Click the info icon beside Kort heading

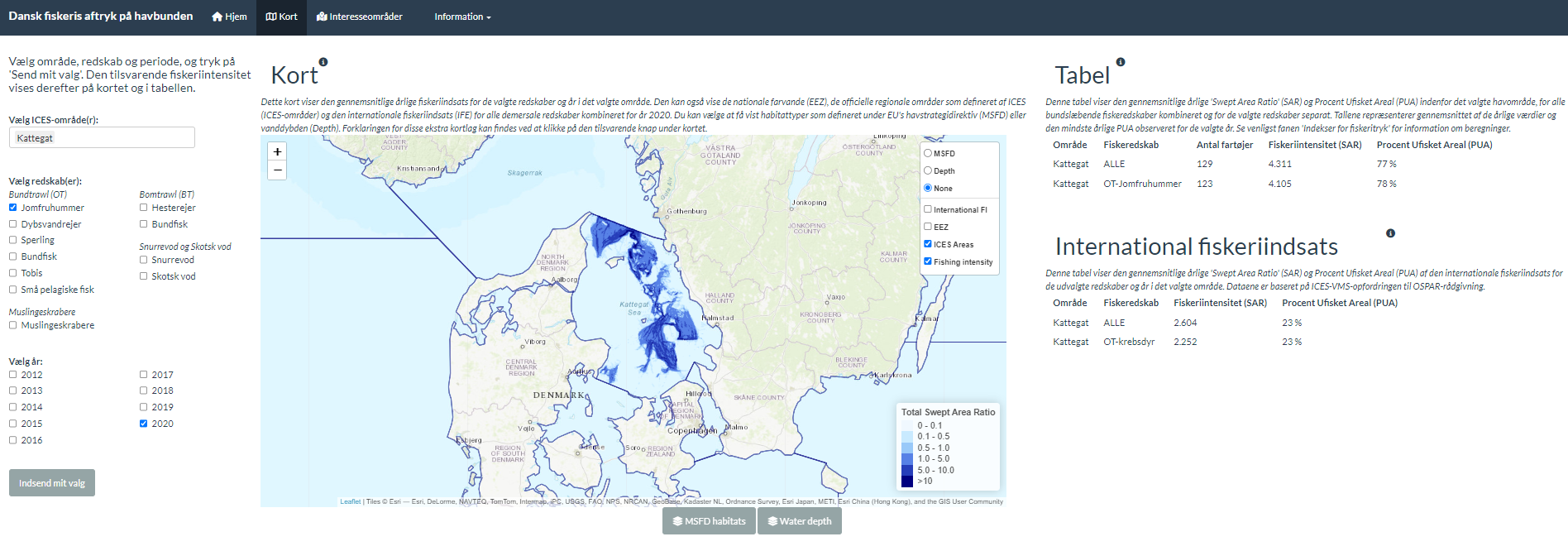323,62
